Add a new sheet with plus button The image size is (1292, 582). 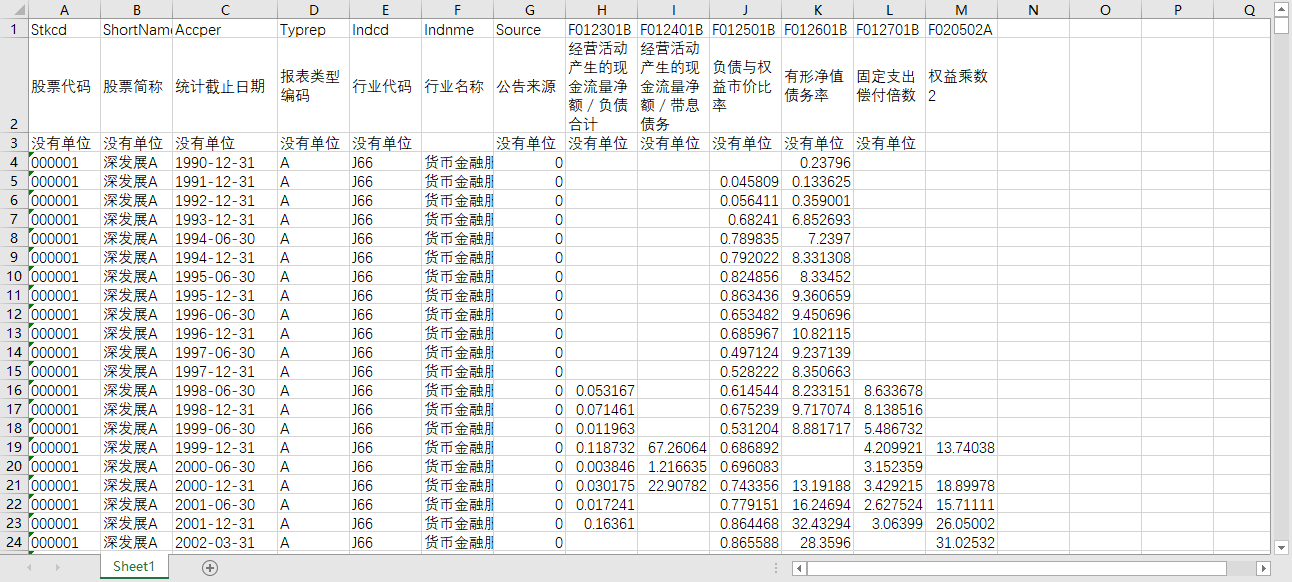coord(209,567)
